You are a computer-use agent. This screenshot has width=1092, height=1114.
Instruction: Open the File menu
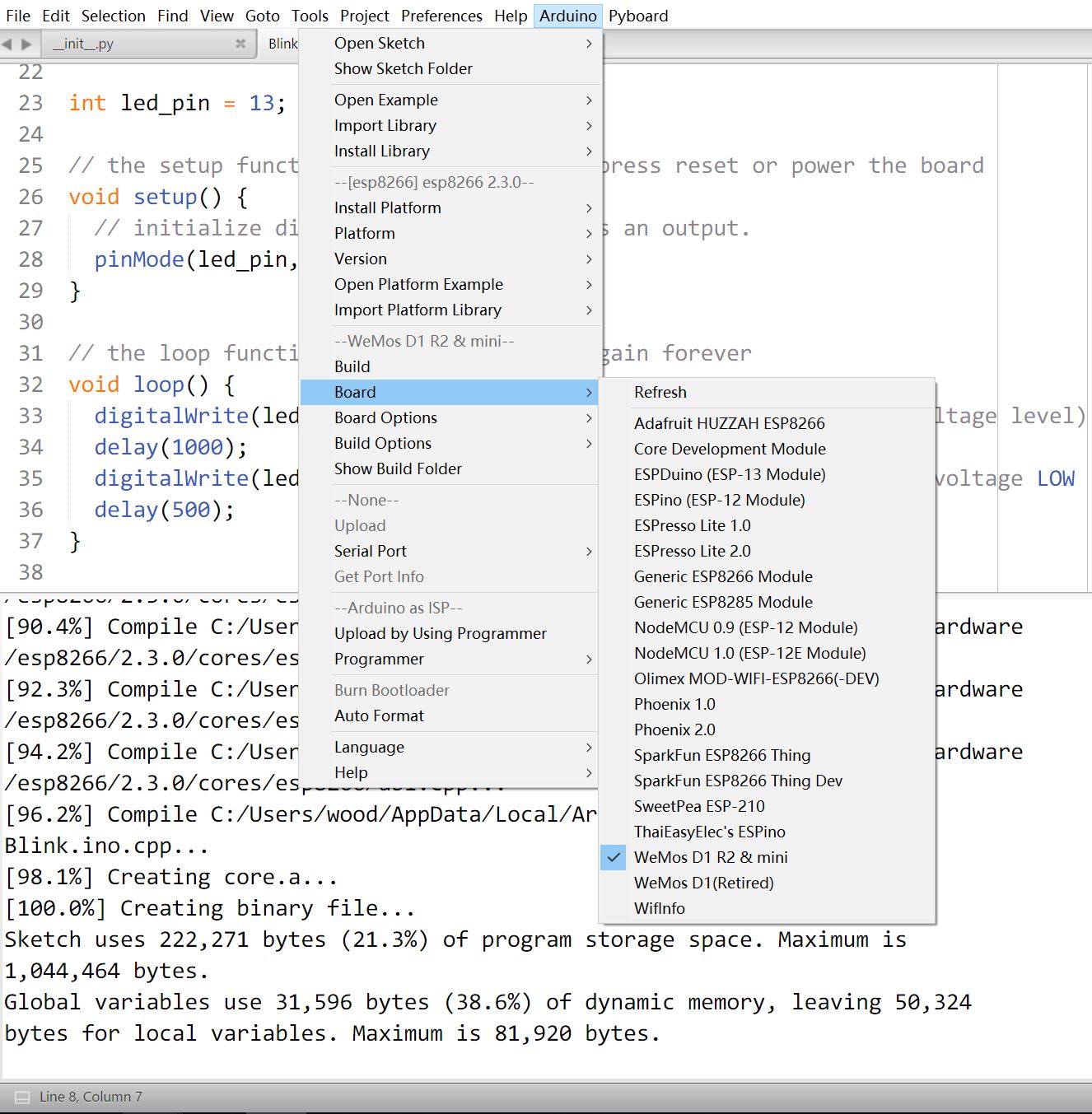tap(18, 16)
